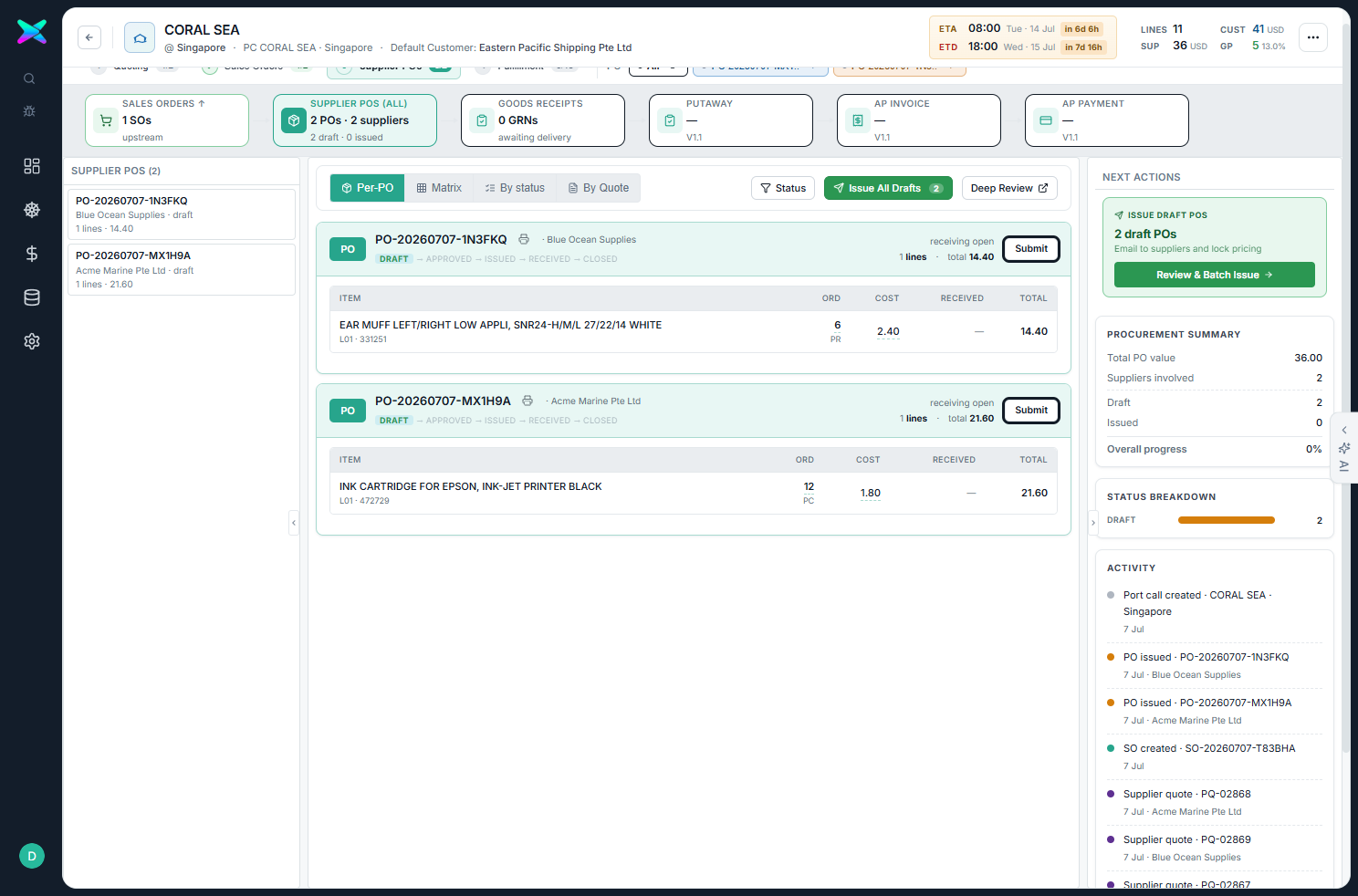Screen dimensions: 1358x896
Task: Click the print icon for PO-20260707-1N3FKQ
Action: click(524, 239)
